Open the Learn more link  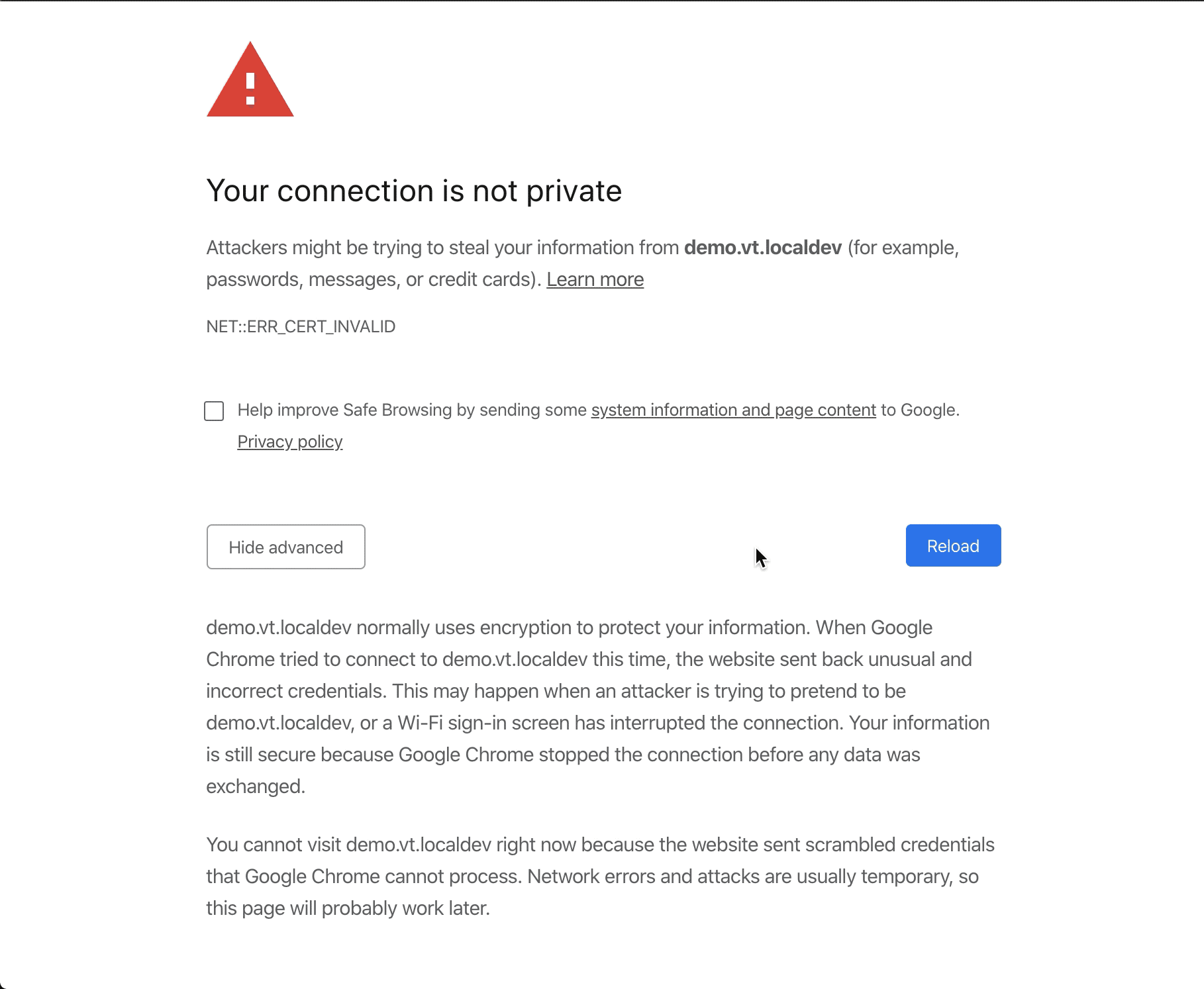click(x=595, y=279)
